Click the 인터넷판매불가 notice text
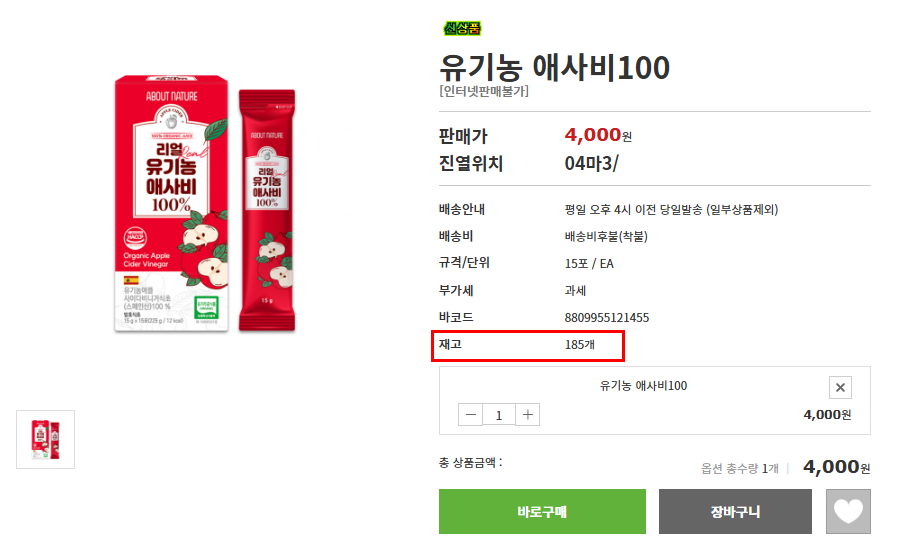The image size is (909, 548). (484, 91)
